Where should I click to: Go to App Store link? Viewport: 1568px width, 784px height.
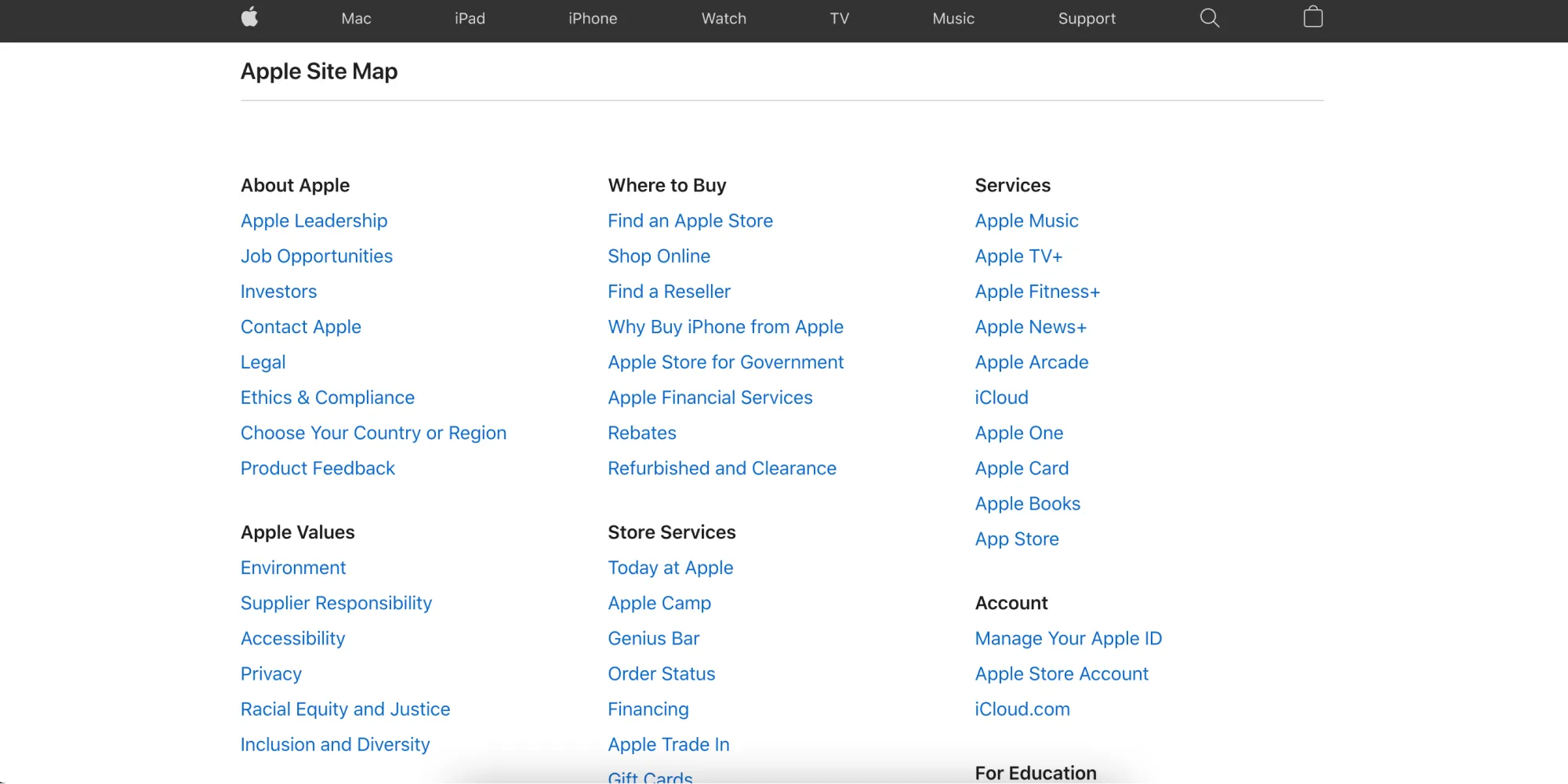point(1017,539)
